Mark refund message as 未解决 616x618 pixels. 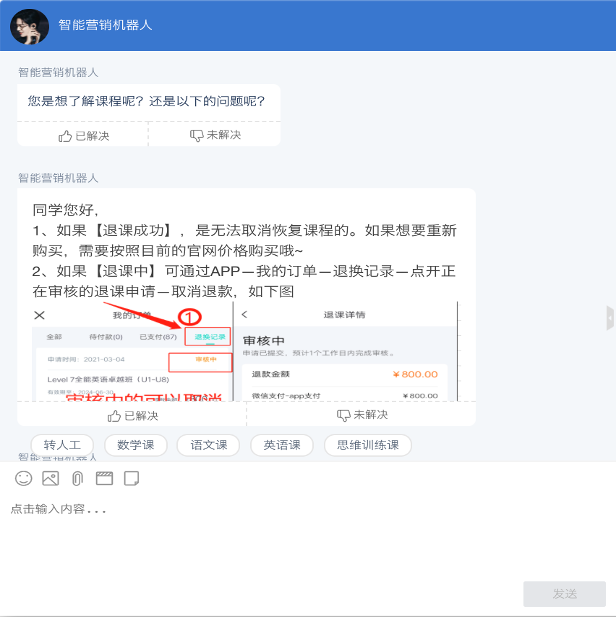tap(362, 415)
